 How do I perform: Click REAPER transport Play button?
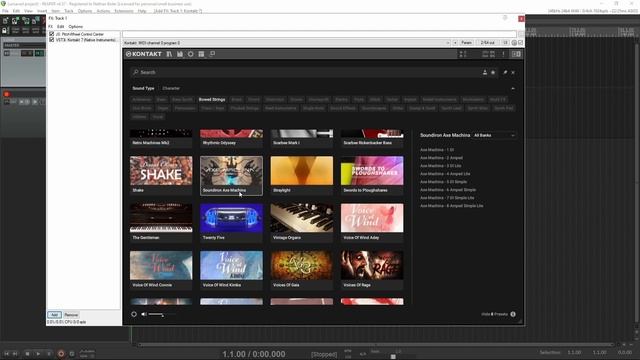pos(38,353)
